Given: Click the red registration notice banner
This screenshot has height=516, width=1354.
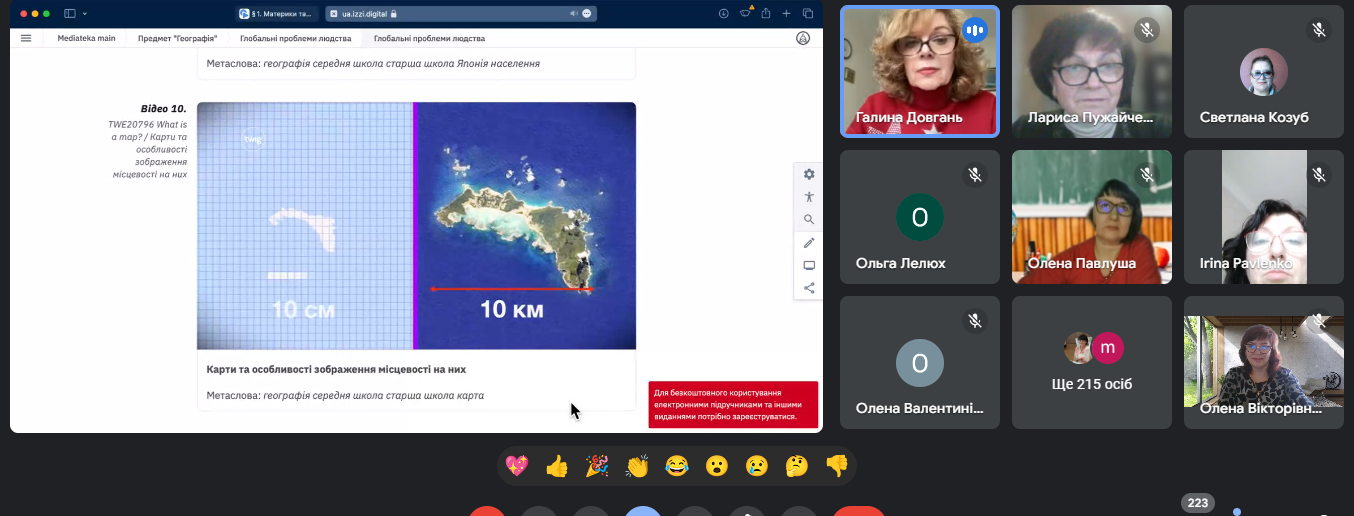Looking at the screenshot, I should click(x=733, y=404).
